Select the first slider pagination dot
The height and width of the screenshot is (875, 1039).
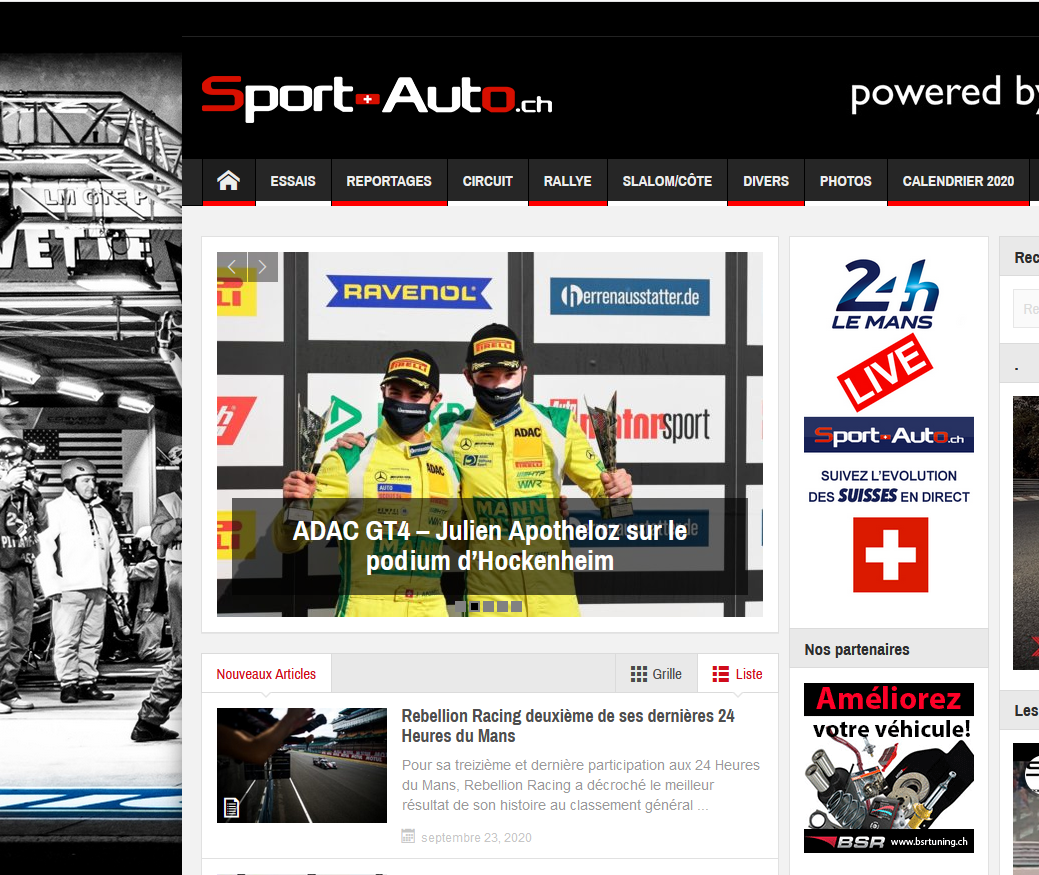(x=461, y=606)
